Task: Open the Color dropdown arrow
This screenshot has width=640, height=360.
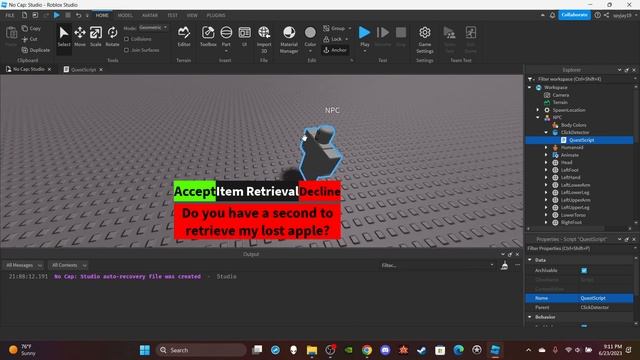Action: point(310,51)
